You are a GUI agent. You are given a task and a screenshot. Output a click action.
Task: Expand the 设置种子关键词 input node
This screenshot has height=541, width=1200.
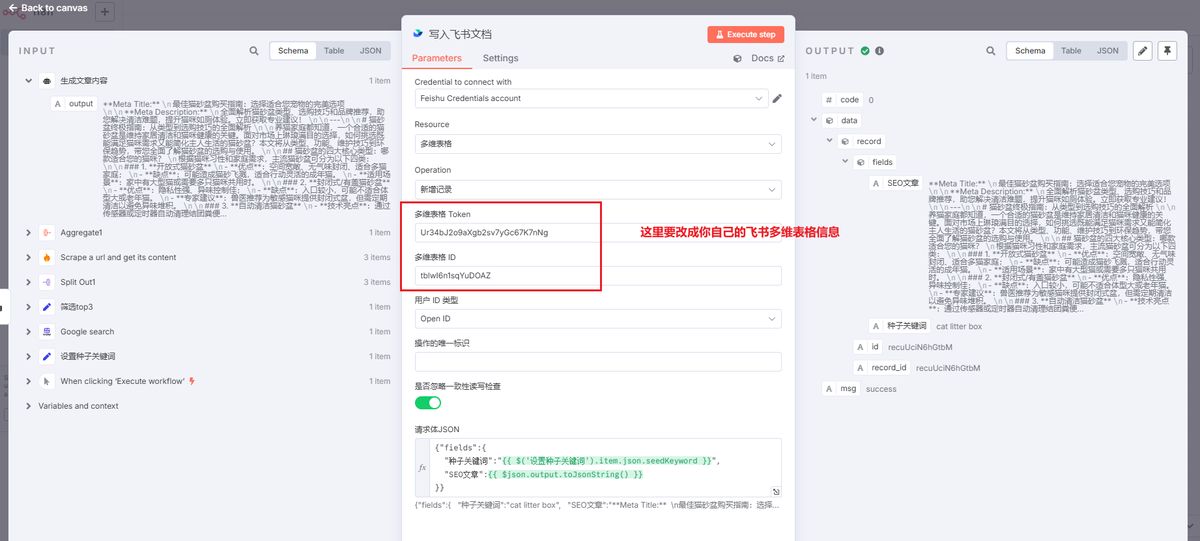pos(28,356)
